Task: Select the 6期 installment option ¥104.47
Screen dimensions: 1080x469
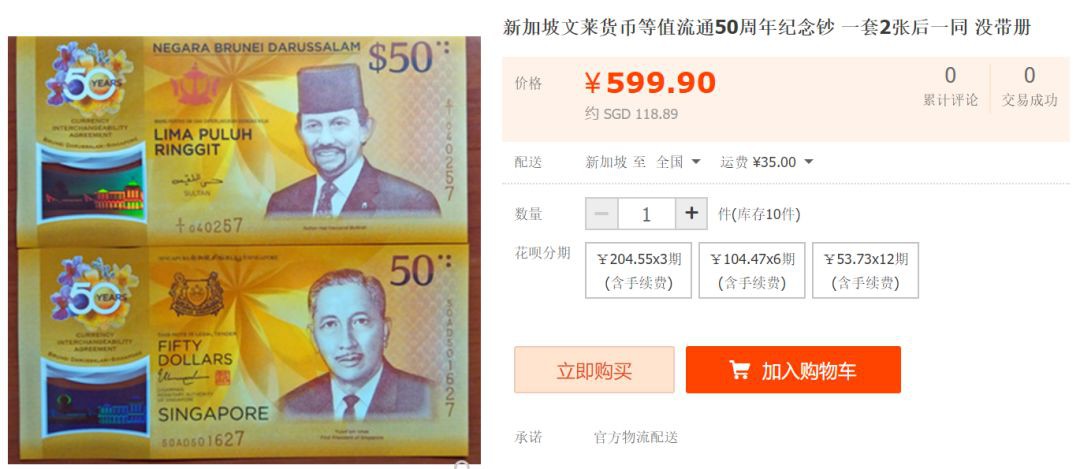Action: click(x=752, y=271)
